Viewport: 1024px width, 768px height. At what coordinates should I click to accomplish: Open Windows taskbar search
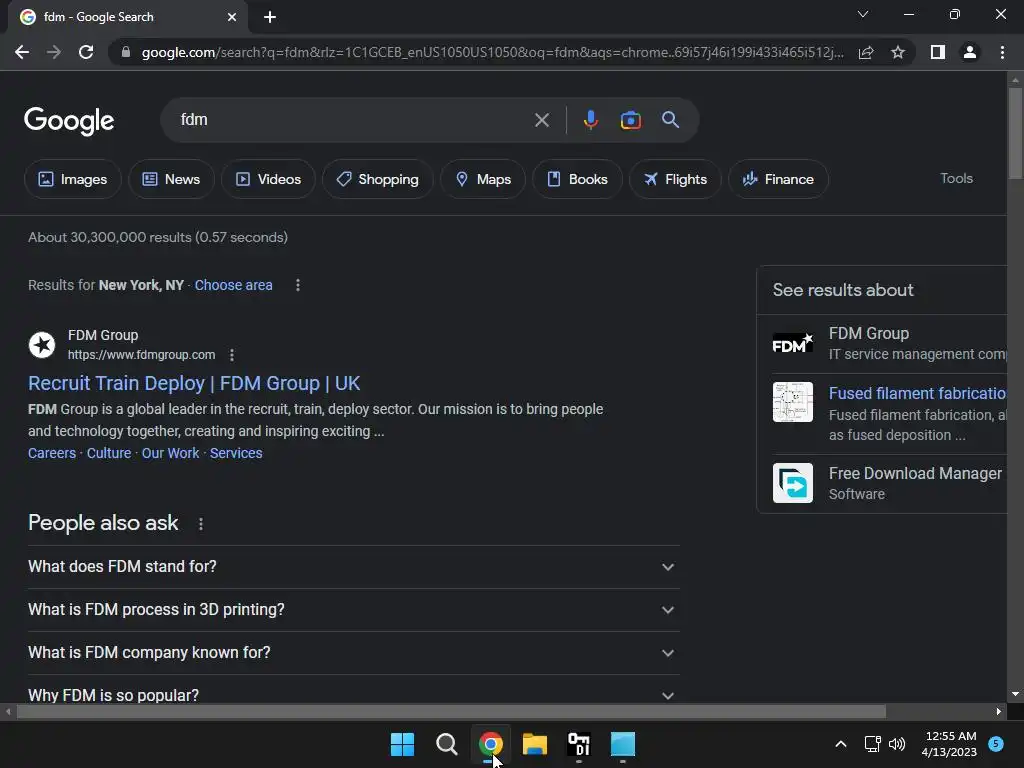[447, 744]
